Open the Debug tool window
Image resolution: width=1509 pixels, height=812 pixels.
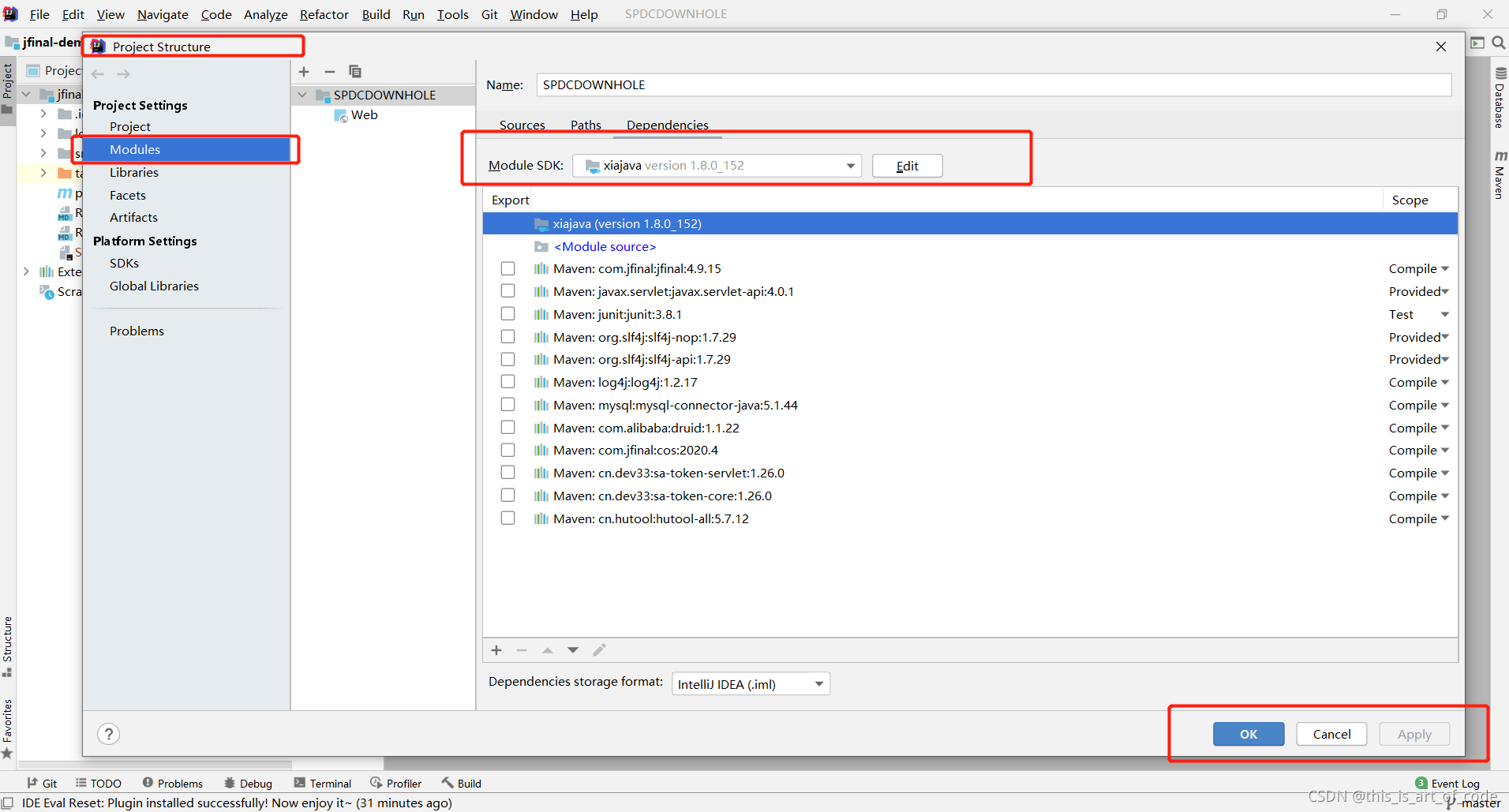point(249,784)
